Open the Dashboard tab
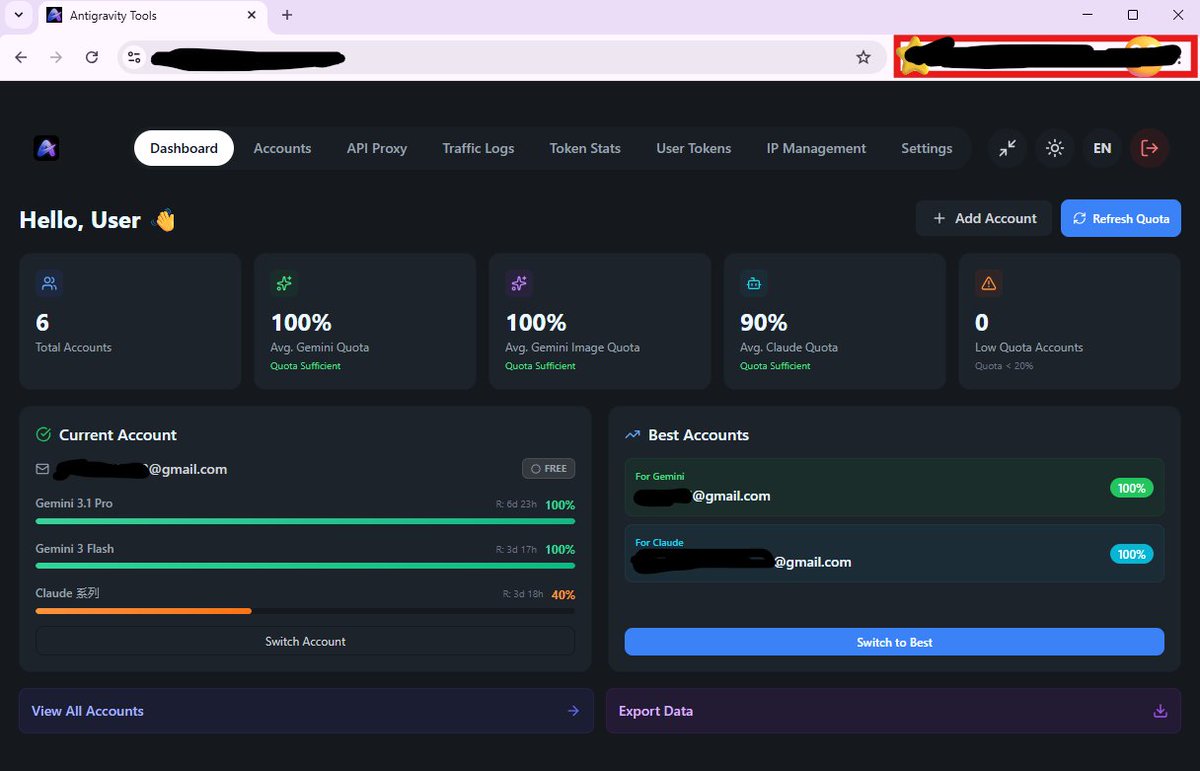1200x771 pixels. 184,148
